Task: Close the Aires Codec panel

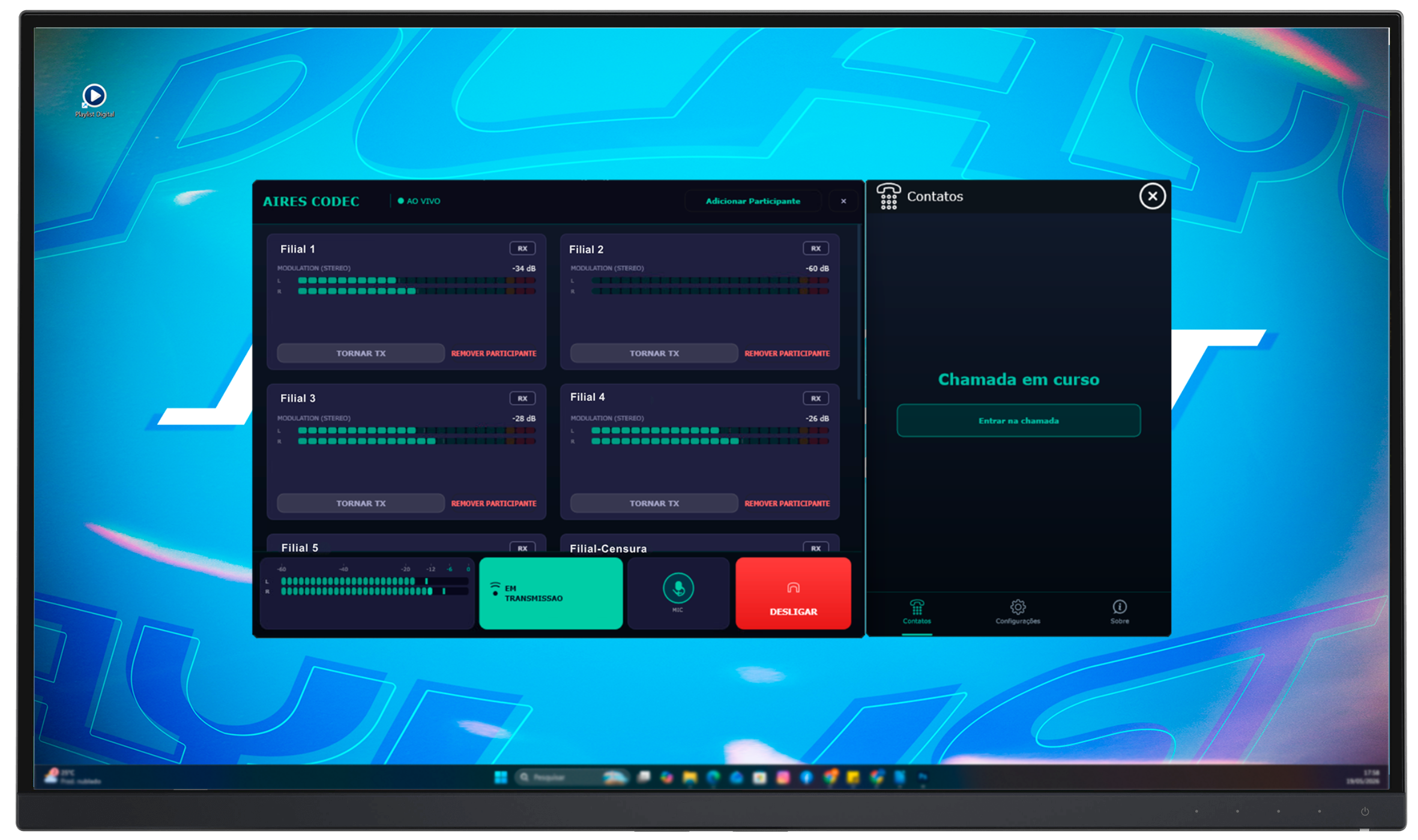Action: click(x=843, y=201)
